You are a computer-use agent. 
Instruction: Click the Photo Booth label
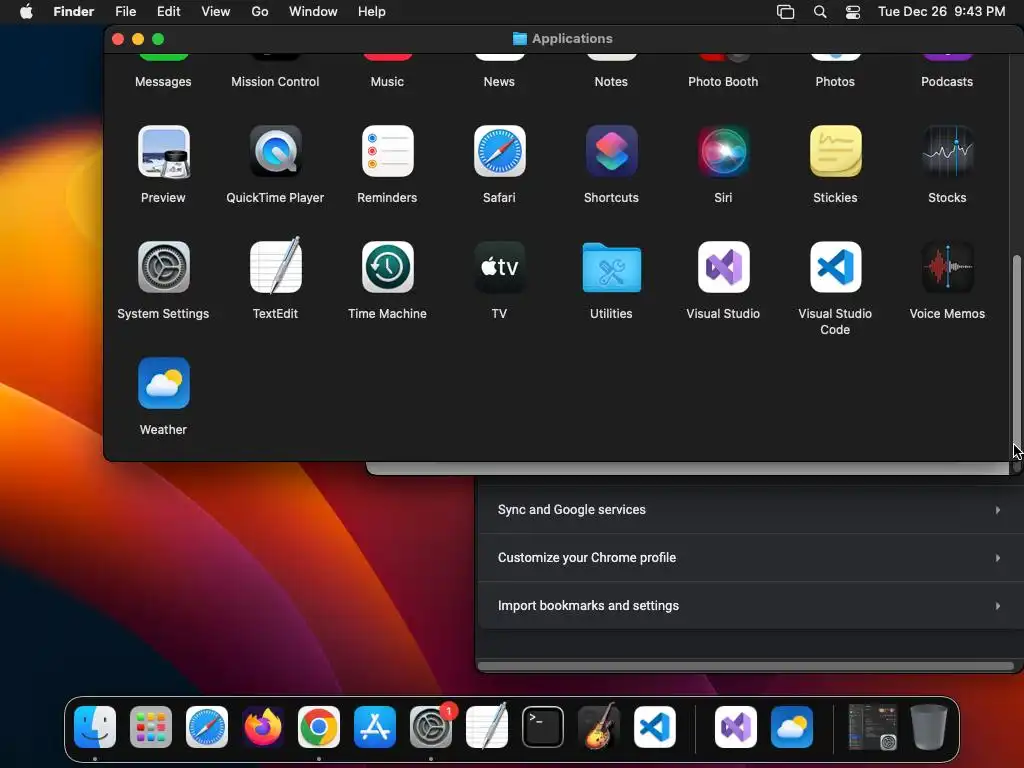(724, 82)
